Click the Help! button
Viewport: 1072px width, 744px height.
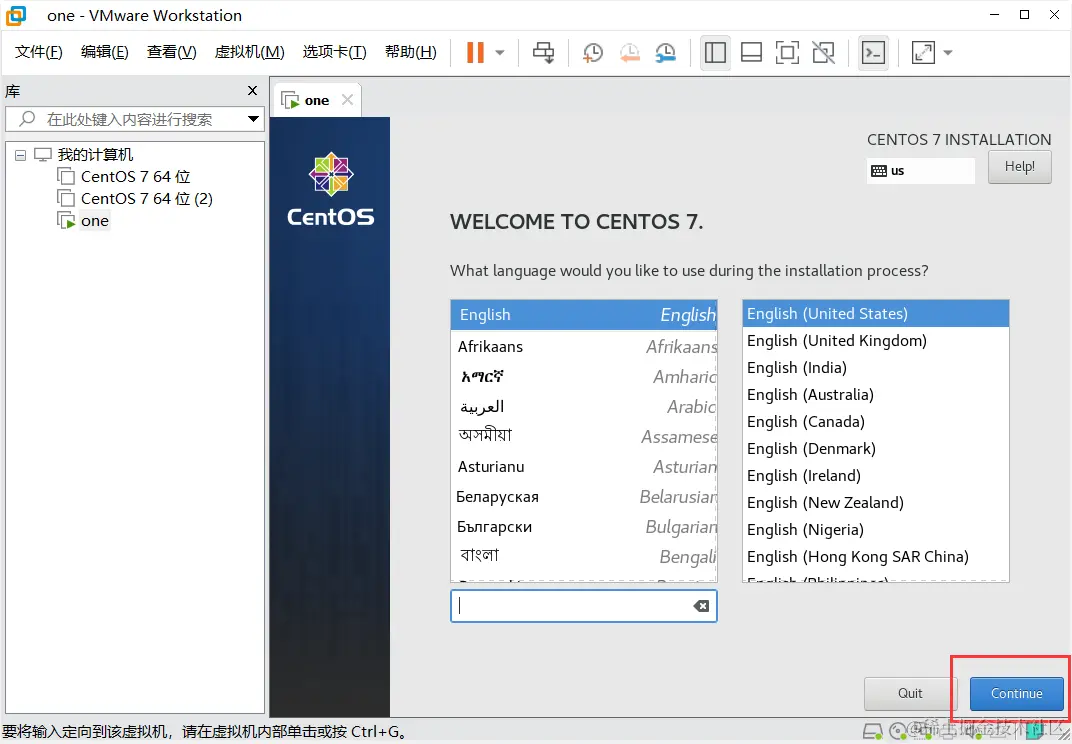(1019, 166)
